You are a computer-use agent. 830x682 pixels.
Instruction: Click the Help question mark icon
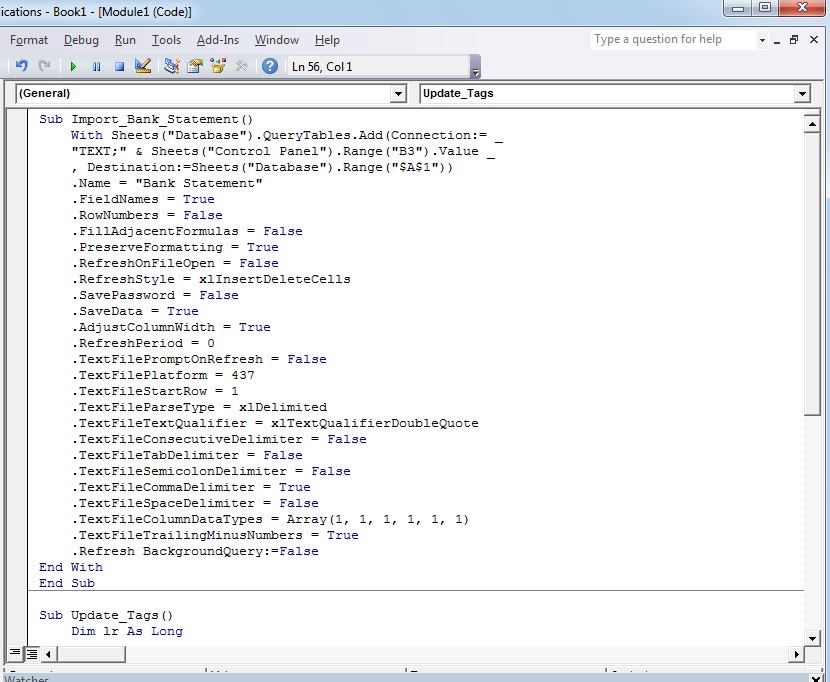[x=268, y=64]
